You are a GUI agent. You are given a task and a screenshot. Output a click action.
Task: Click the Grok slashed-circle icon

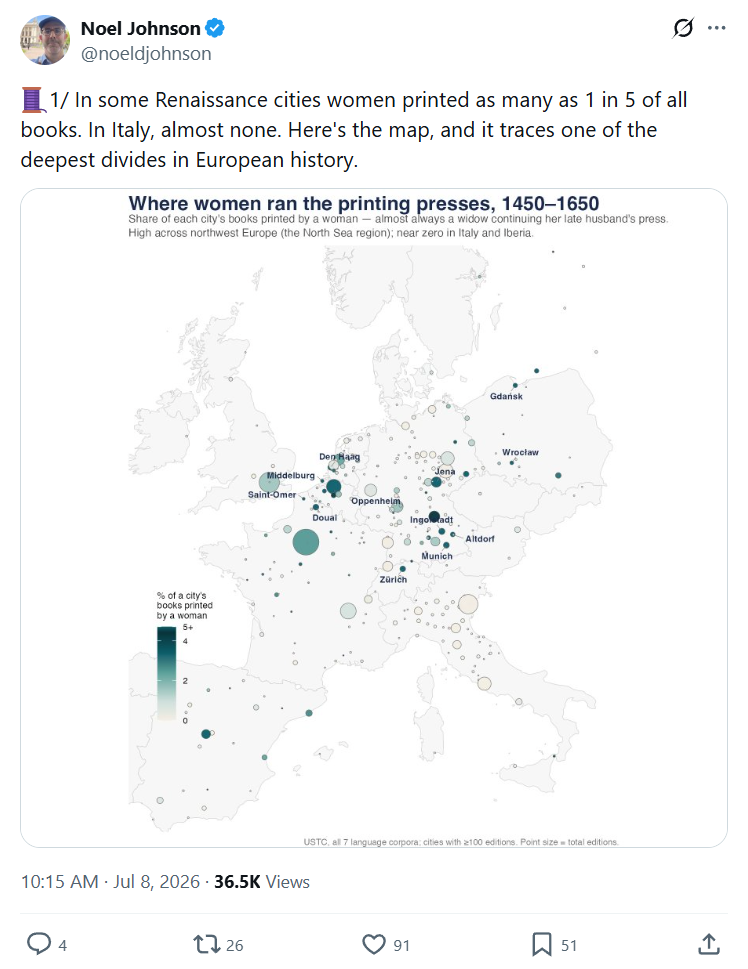[x=683, y=28]
